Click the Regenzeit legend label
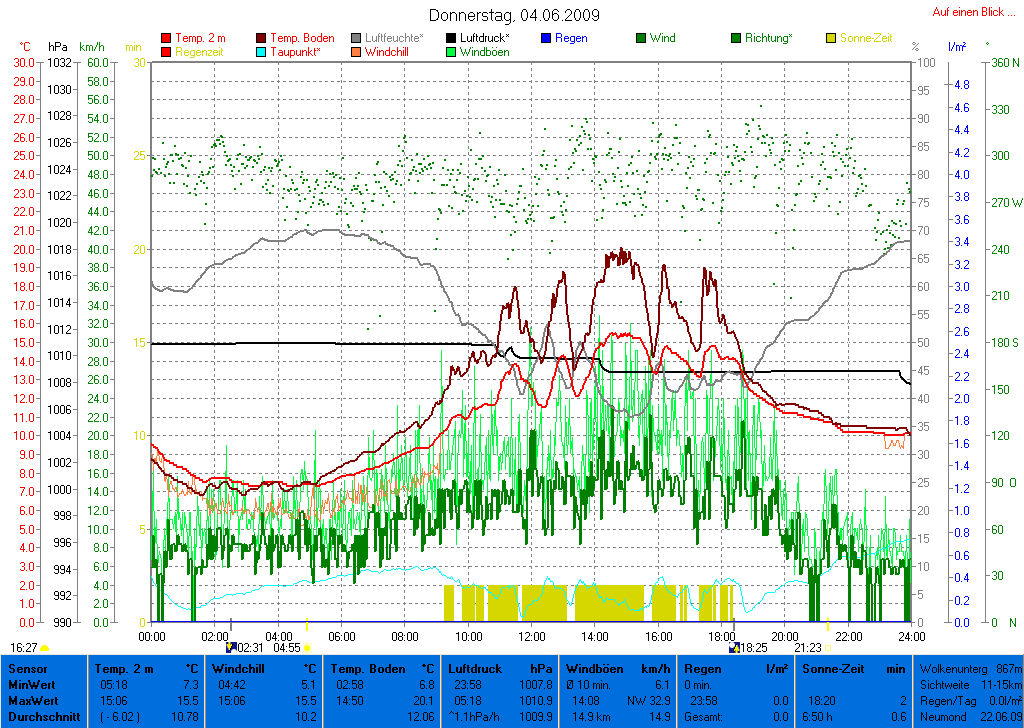Image resolution: width=1024 pixels, height=728 pixels. 201,52
